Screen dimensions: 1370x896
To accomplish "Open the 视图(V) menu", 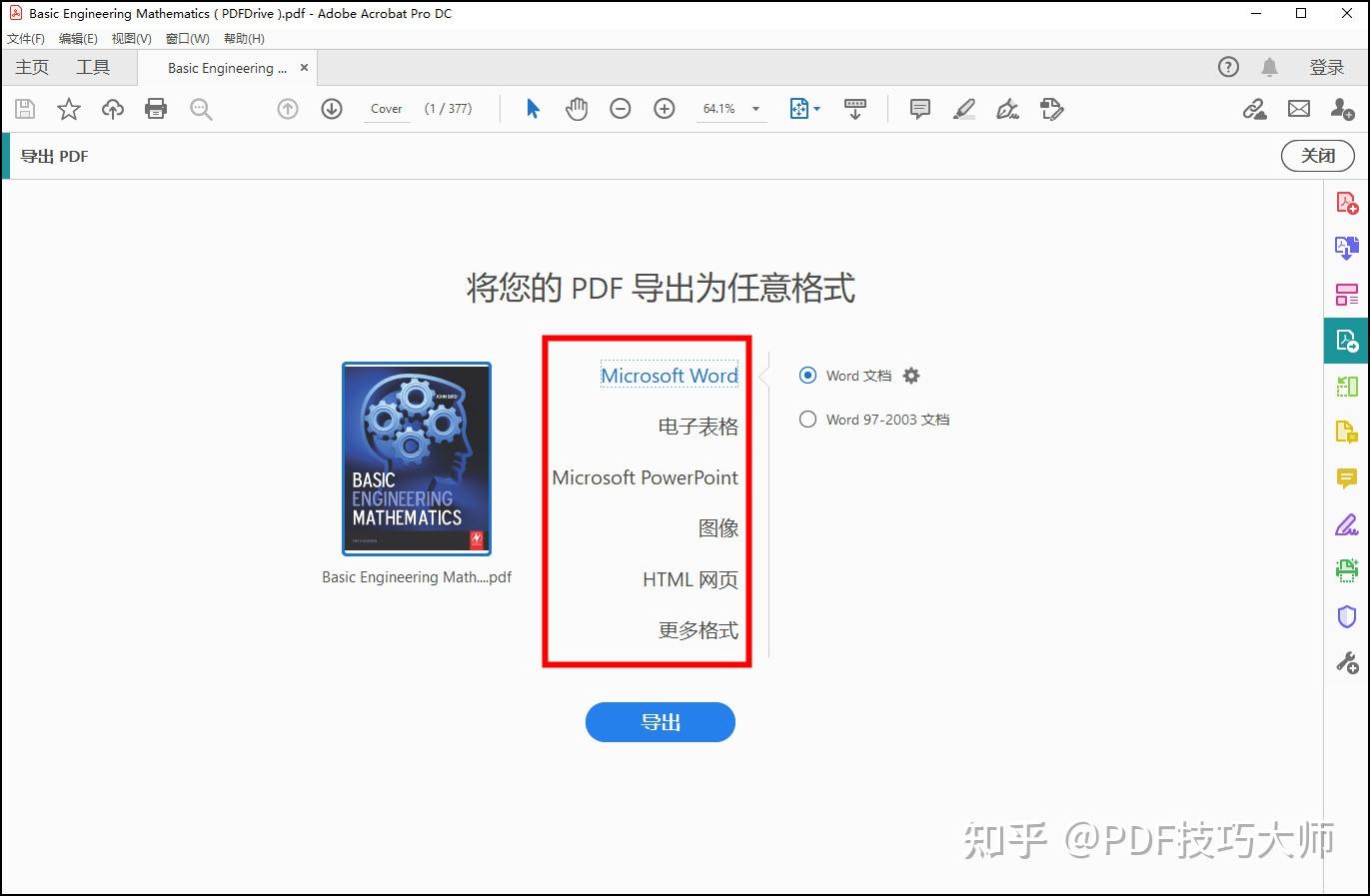I will click(x=132, y=39).
